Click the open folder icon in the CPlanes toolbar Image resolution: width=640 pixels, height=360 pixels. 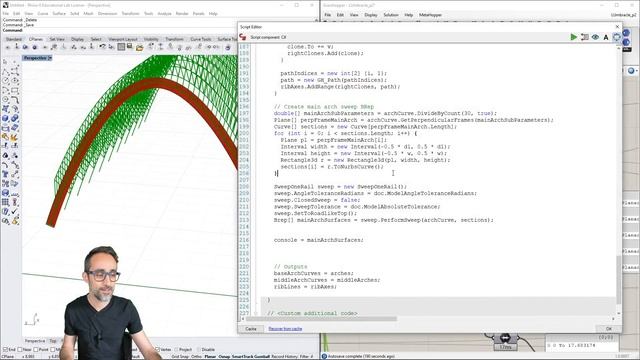140,48
